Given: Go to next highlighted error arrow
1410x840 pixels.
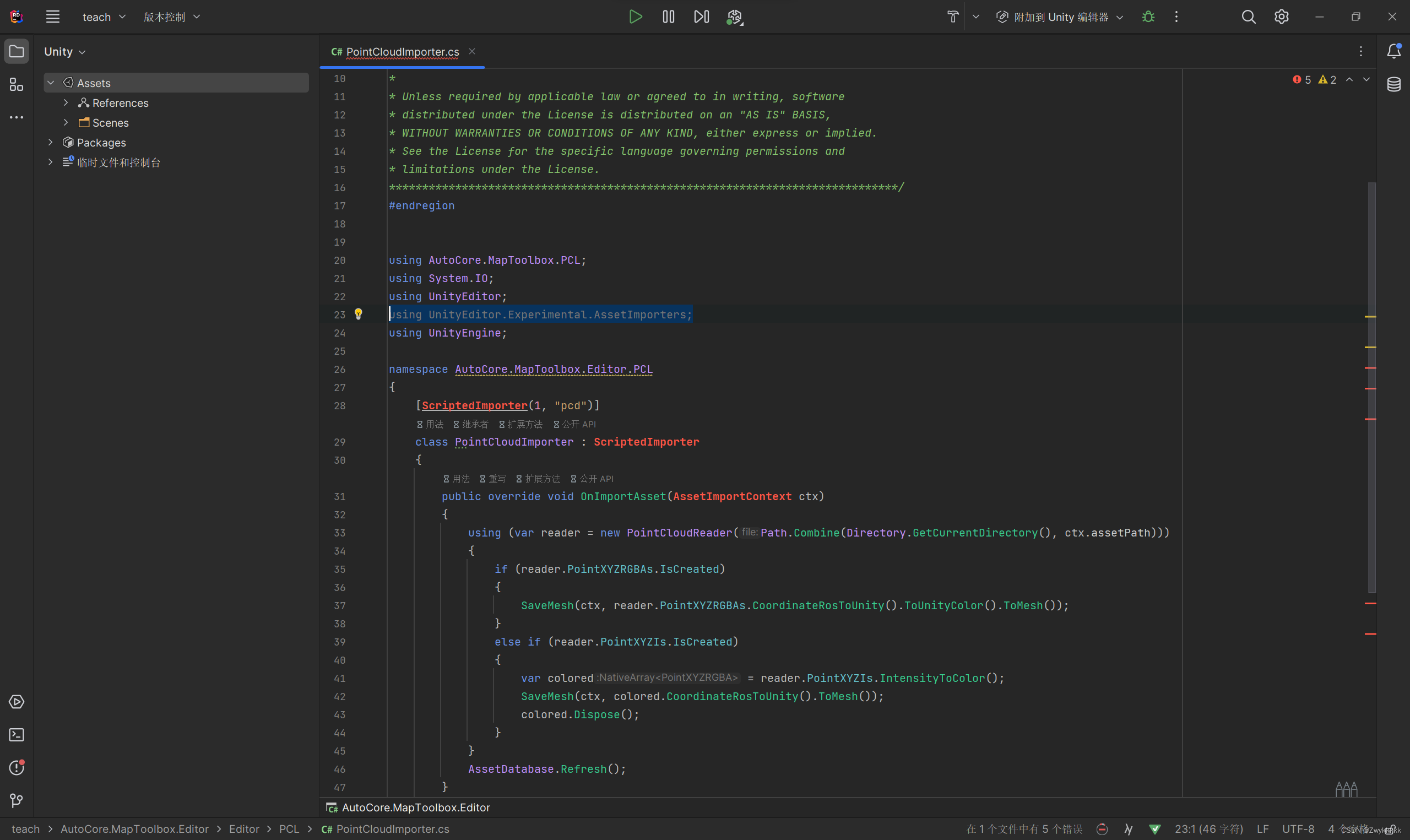Looking at the screenshot, I should (x=1366, y=80).
